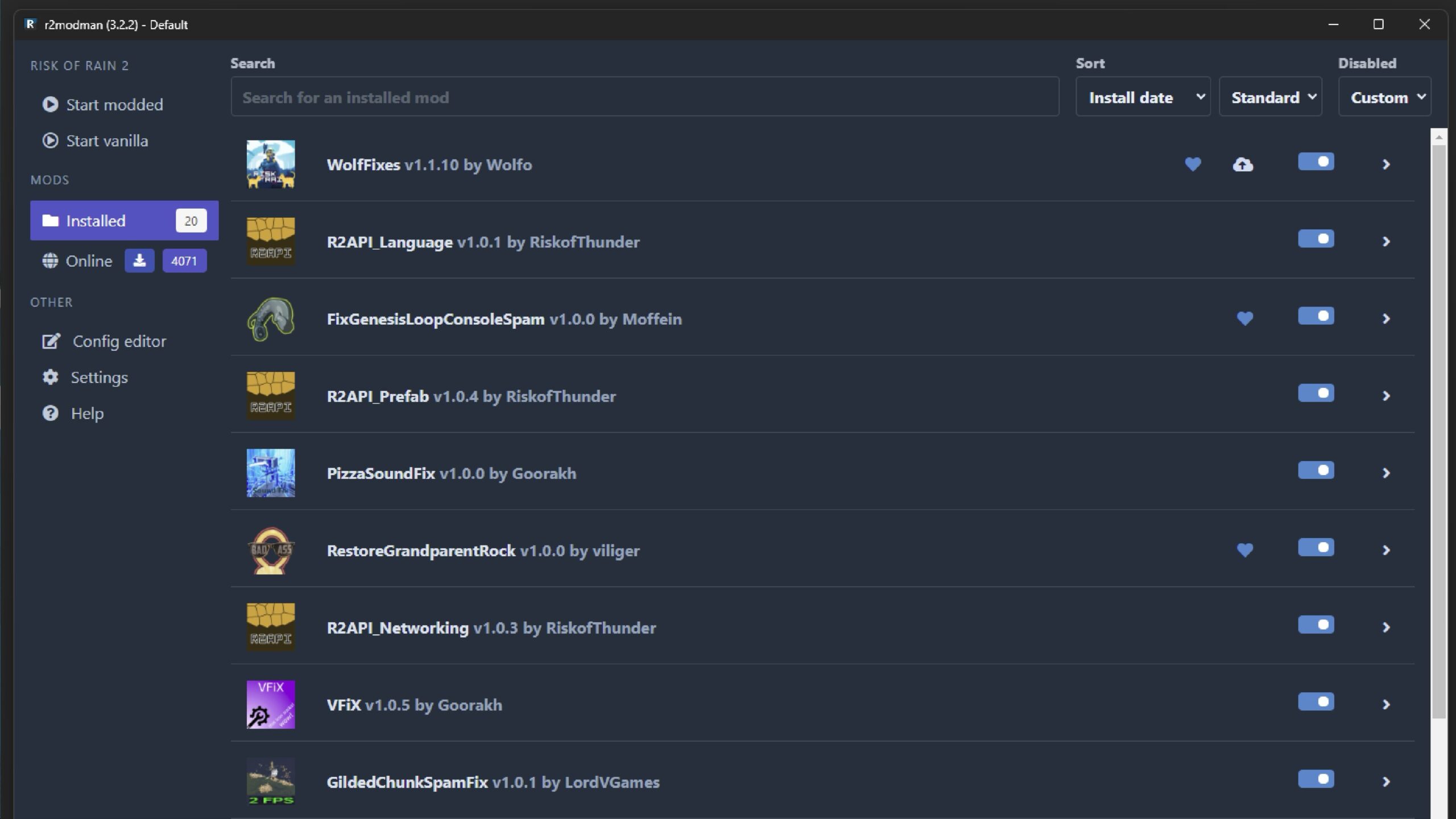Viewport: 1456px width, 819px height.
Task: Toggle off R2API_Prefab mod
Action: [x=1316, y=393]
